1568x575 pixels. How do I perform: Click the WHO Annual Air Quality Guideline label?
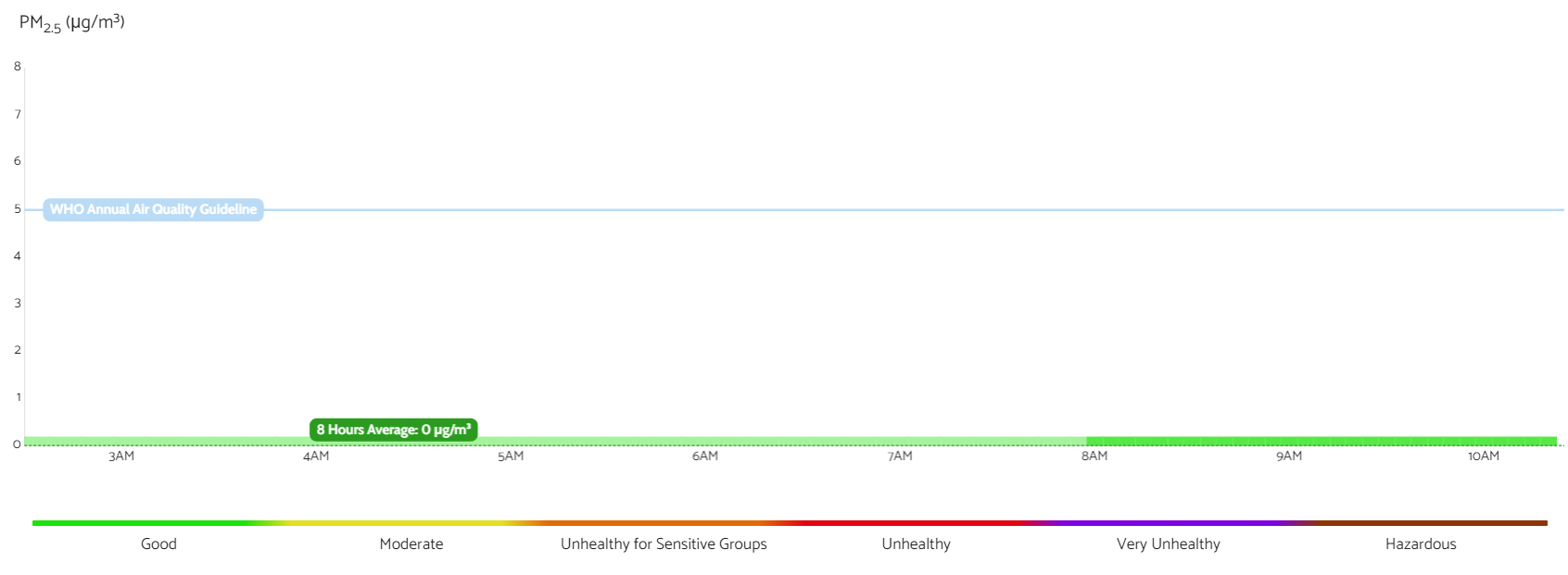[153, 209]
